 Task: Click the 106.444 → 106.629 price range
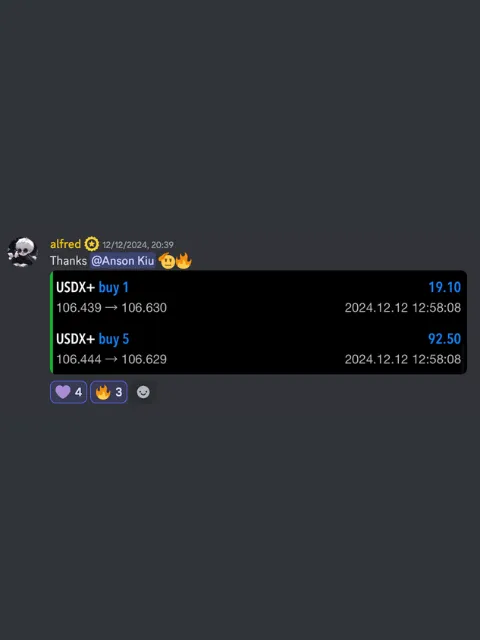[111, 359]
